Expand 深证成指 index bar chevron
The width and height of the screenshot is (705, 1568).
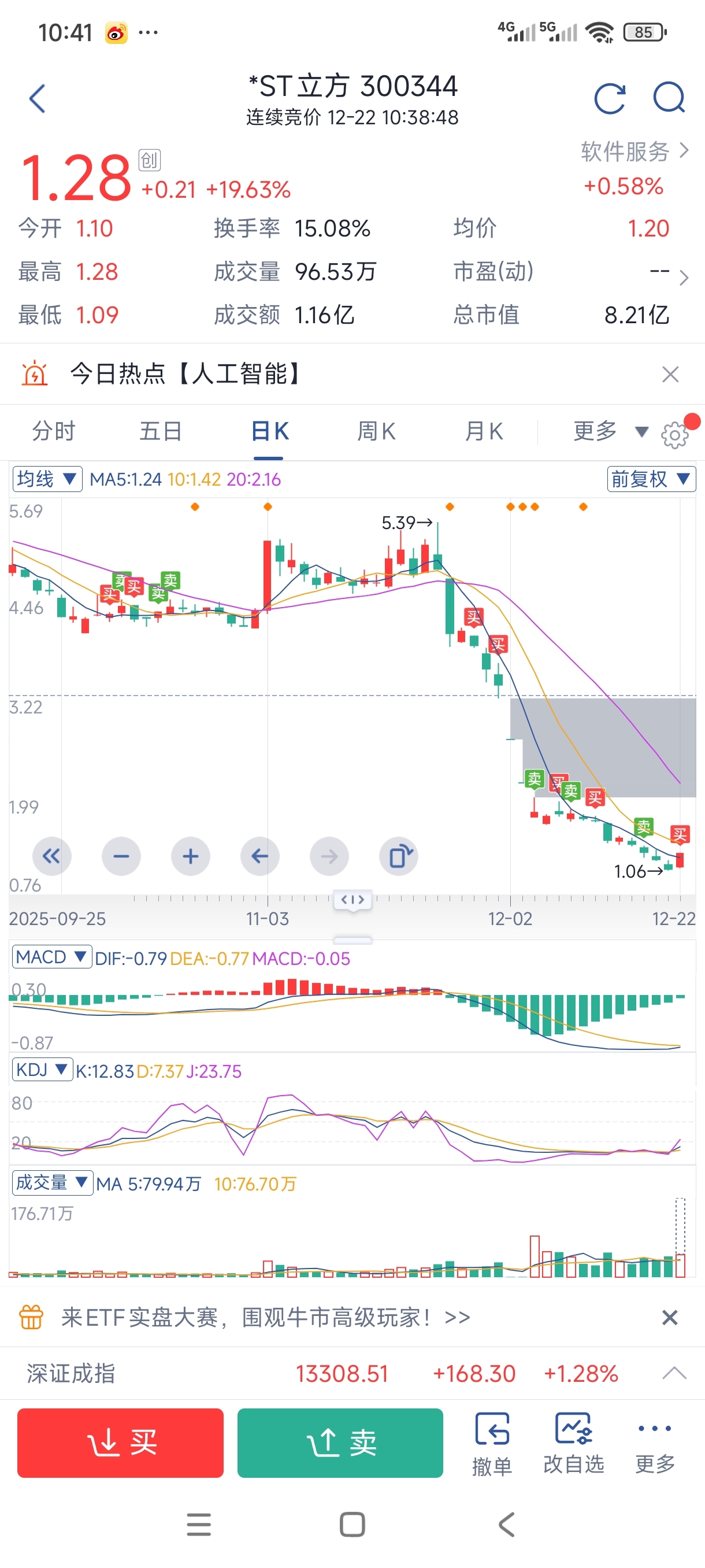click(674, 1373)
